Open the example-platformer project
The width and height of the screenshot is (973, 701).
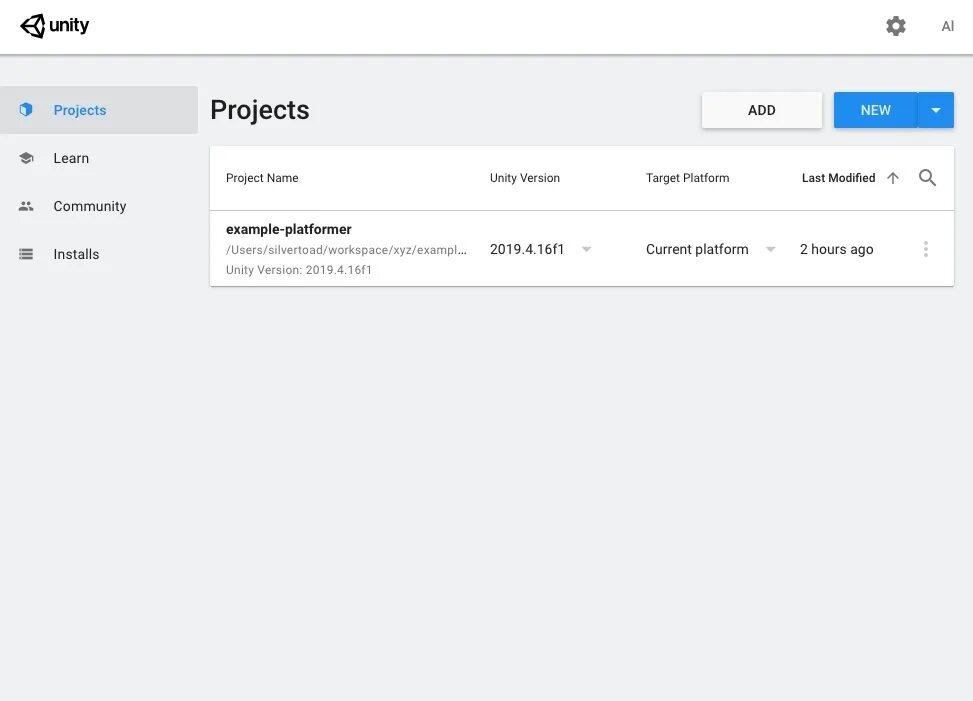289,230
